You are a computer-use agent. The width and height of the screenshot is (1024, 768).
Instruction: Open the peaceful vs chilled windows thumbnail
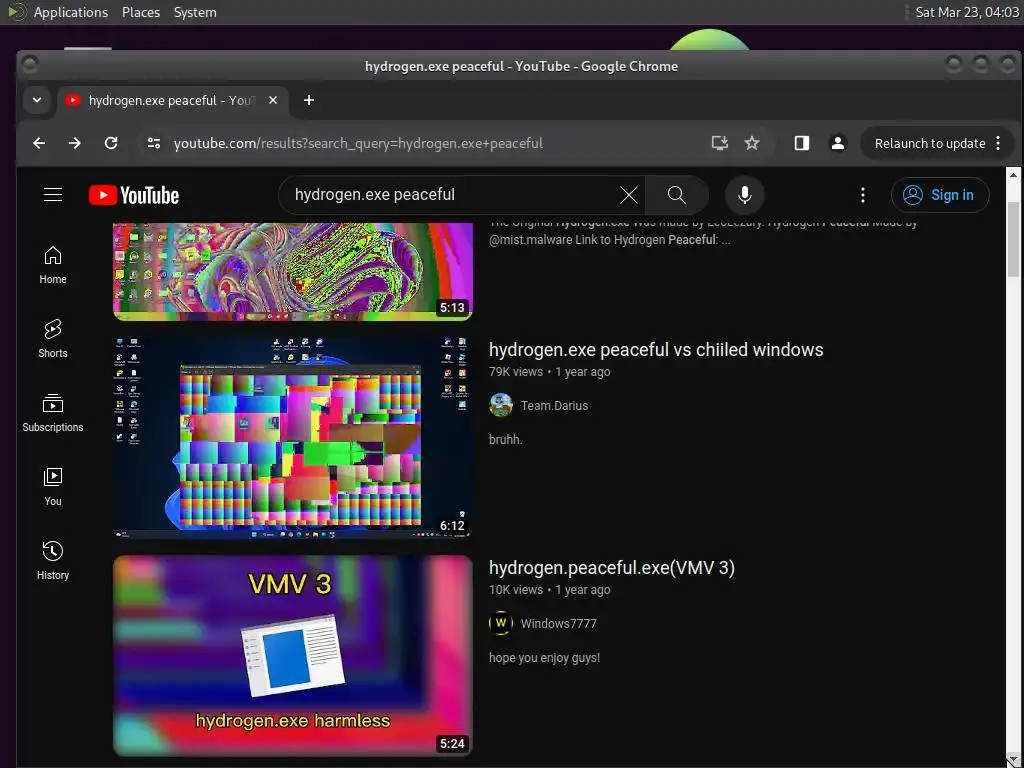(293, 437)
